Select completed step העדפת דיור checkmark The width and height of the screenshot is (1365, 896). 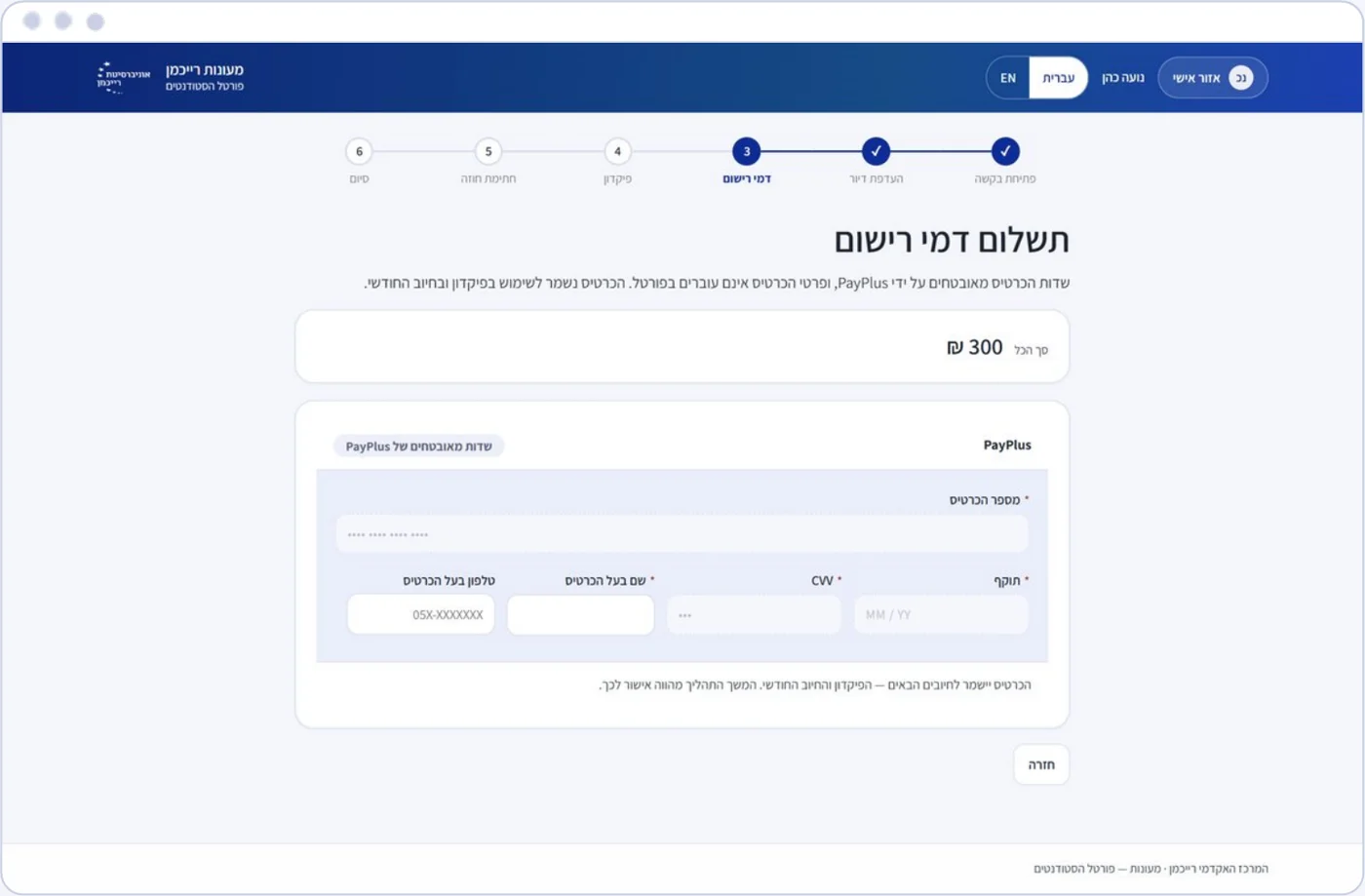click(x=876, y=151)
